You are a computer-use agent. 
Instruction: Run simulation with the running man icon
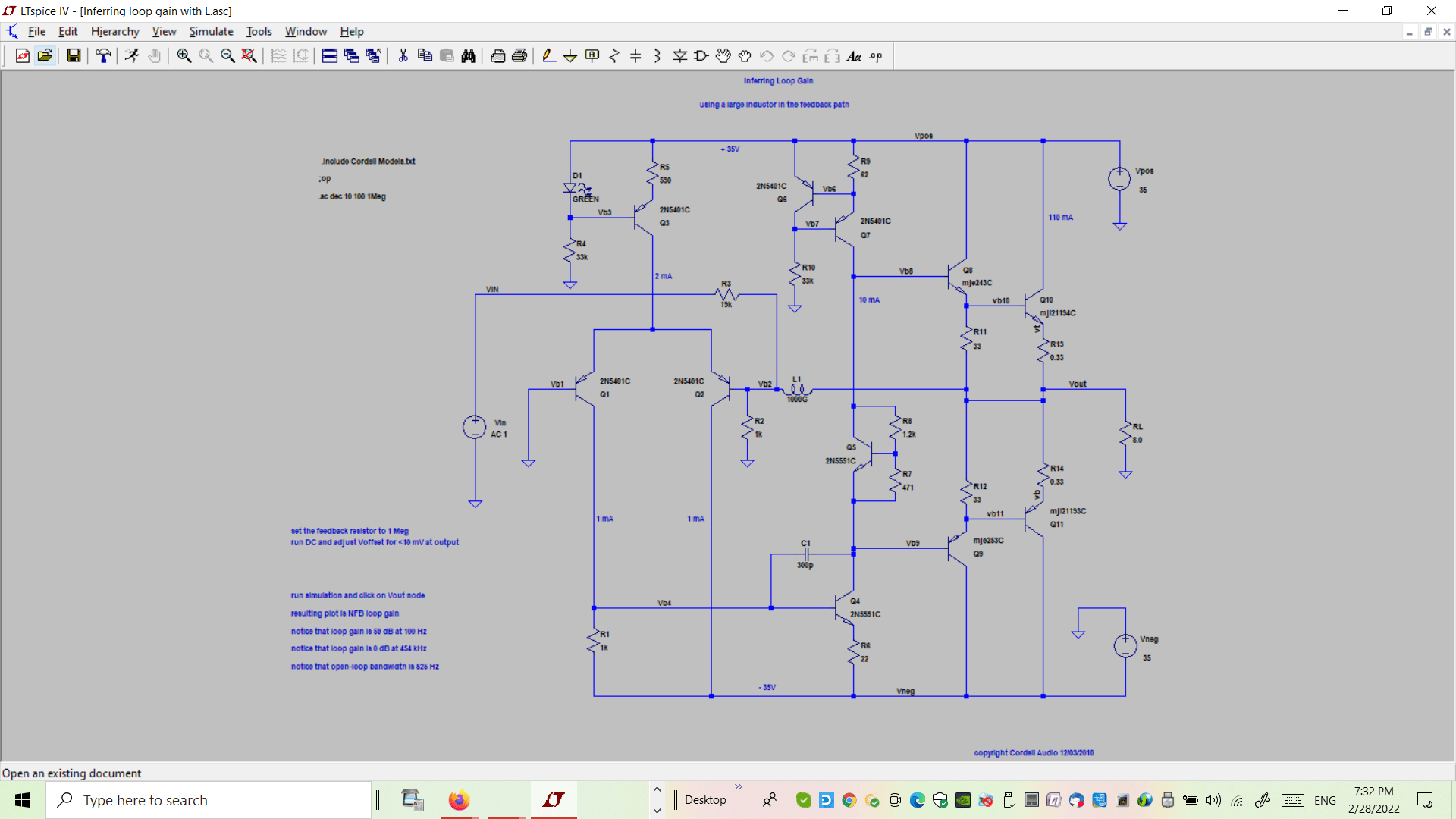point(132,56)
